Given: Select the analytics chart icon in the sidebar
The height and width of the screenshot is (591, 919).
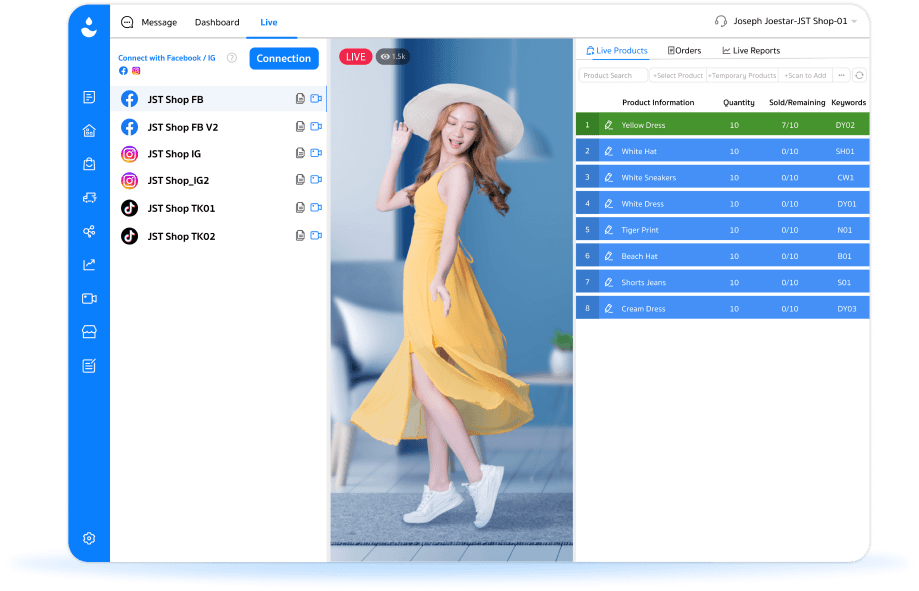Looking at the screenshot, I should pos(89,264).
